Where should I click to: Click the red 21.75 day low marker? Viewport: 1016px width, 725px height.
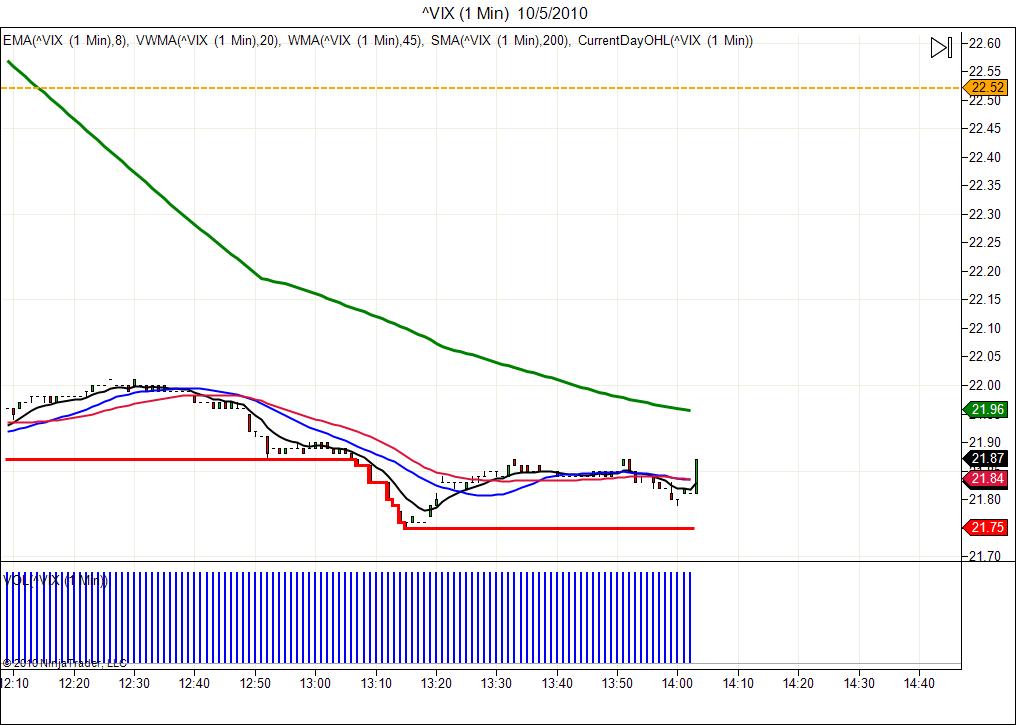click(x=986, y=527)
